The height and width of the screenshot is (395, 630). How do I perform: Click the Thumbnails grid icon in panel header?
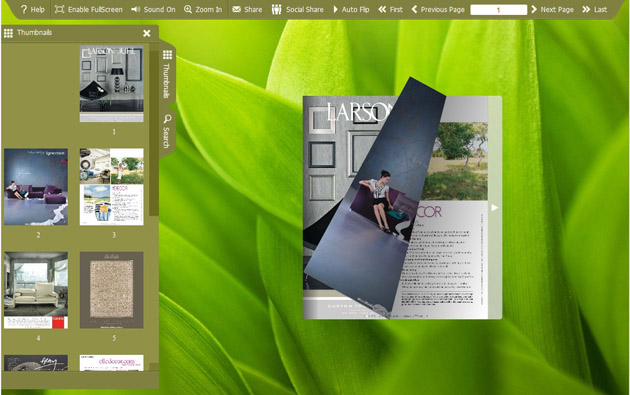8,33
